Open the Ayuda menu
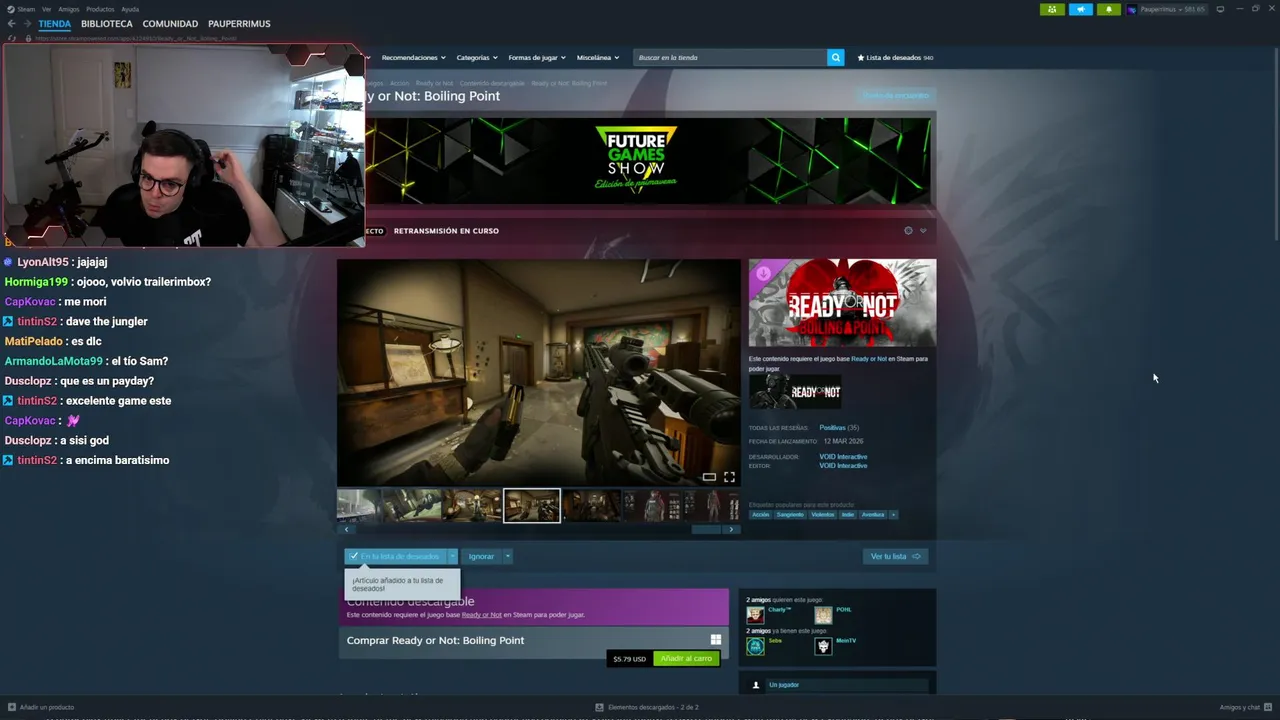 (x=130, y=9)
